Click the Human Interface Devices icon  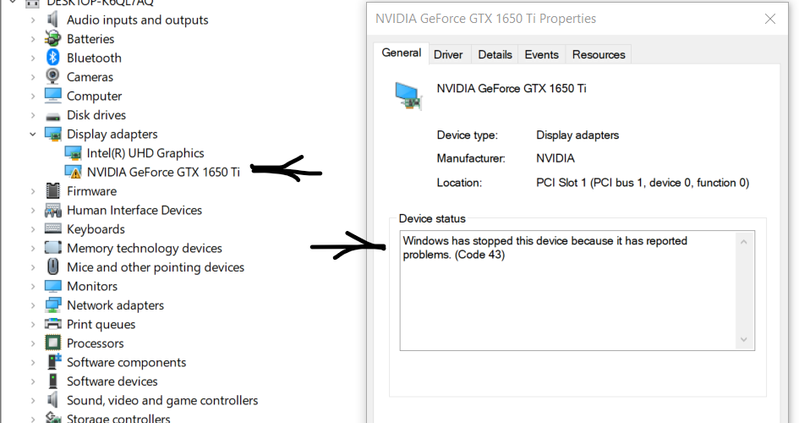click(x=52, y=210)
